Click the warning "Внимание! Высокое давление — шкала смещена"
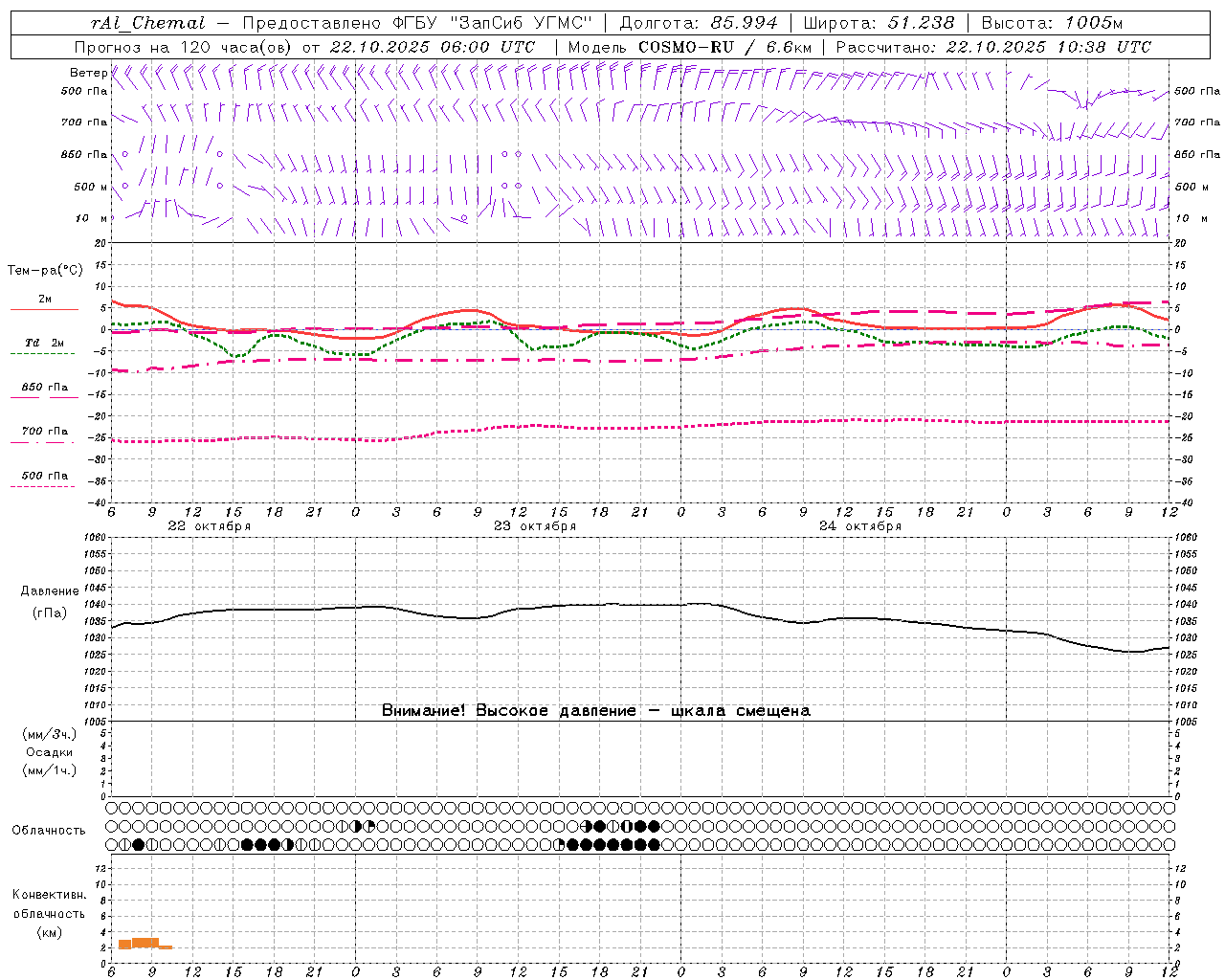Screen dimensions: 1225x980 tap(596, 711)
